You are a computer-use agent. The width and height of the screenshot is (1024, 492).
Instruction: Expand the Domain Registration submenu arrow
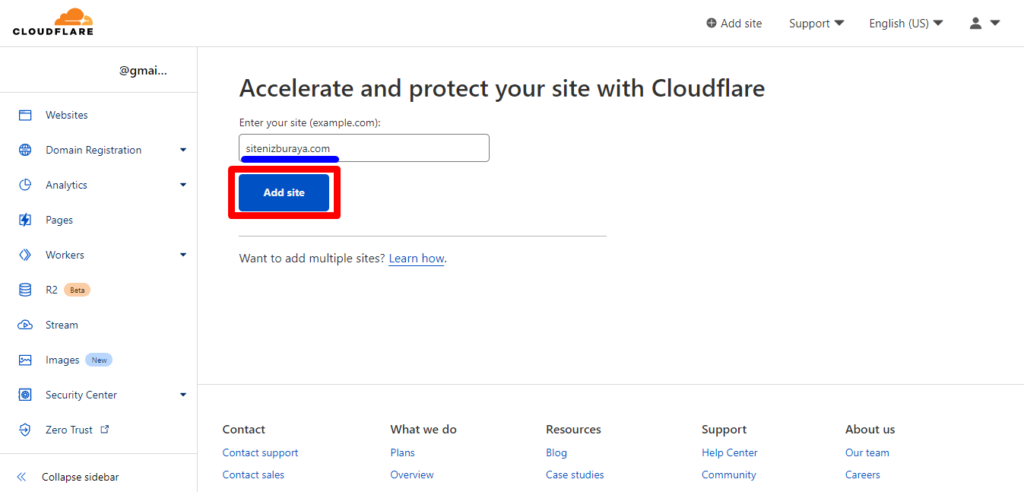[183, 150]
